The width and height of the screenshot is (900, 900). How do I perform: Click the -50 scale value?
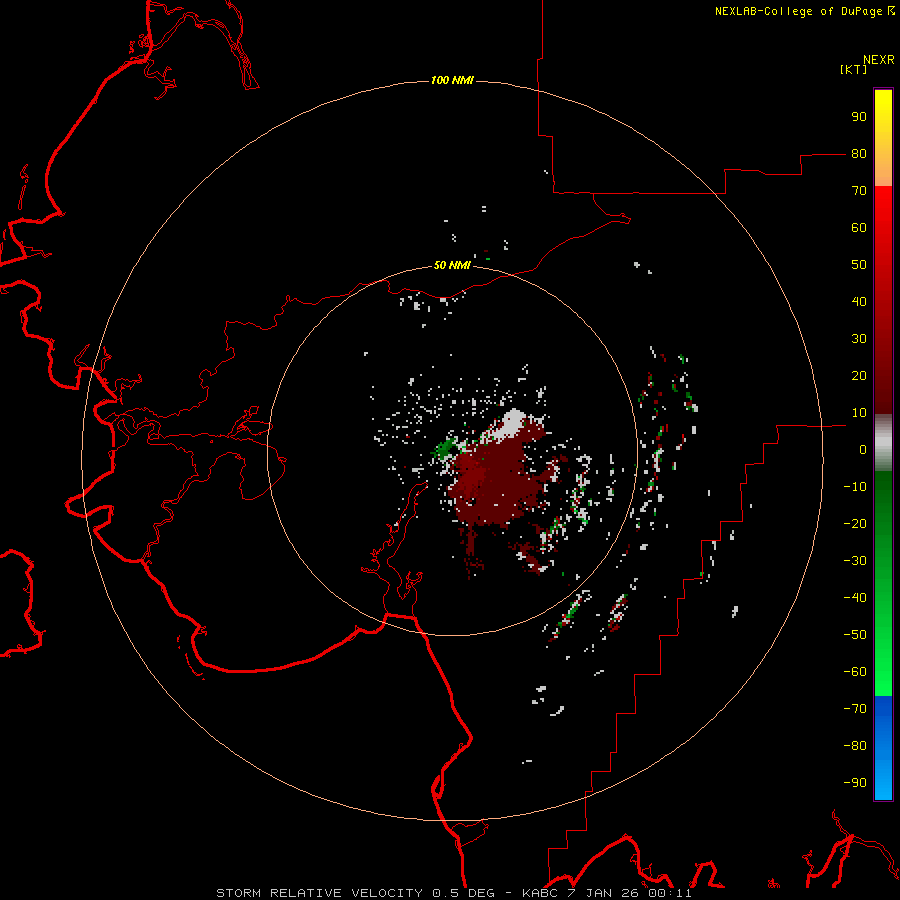pos(855,635)
